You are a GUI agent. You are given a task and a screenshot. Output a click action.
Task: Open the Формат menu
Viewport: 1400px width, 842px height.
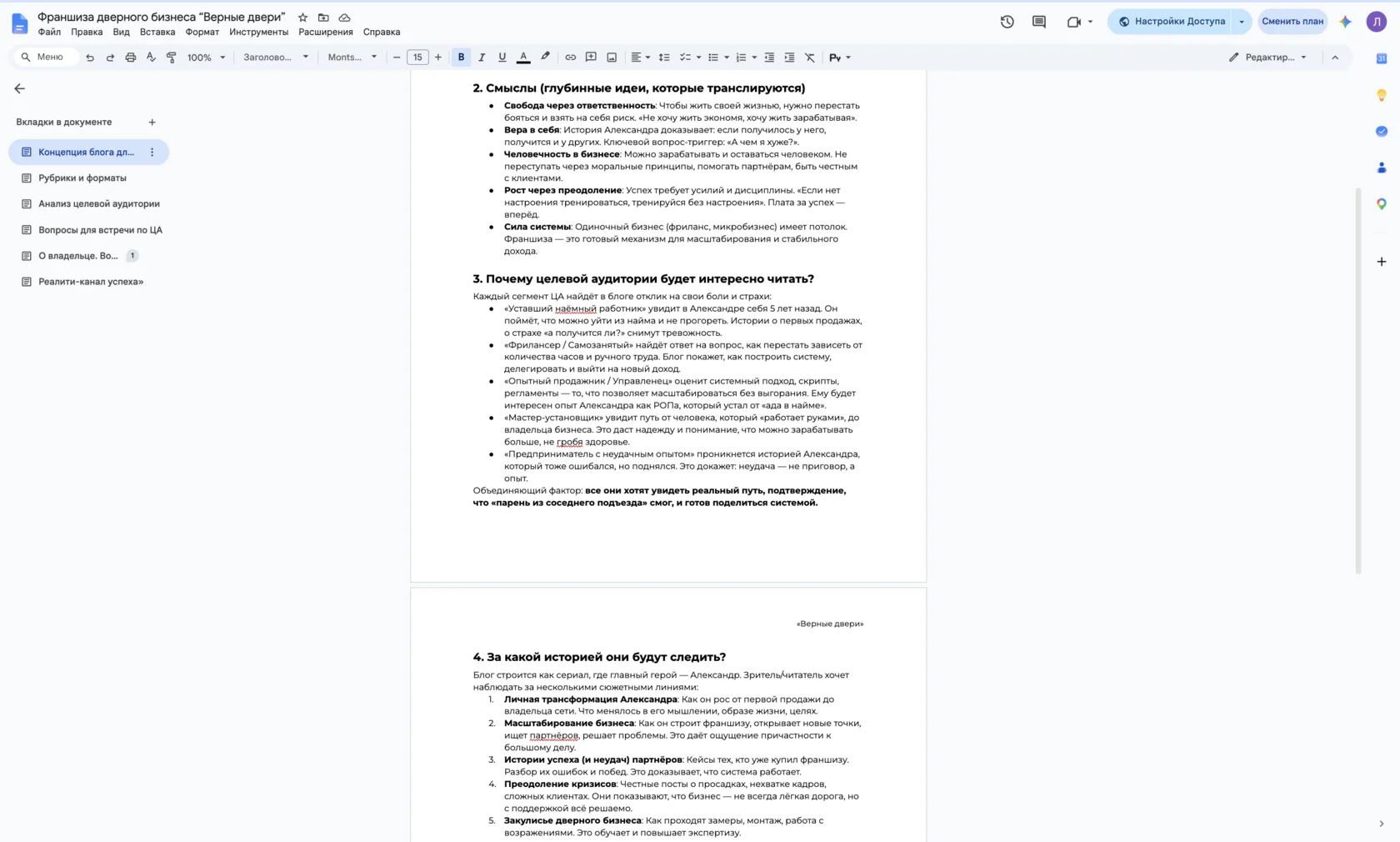tap(202, 32)
